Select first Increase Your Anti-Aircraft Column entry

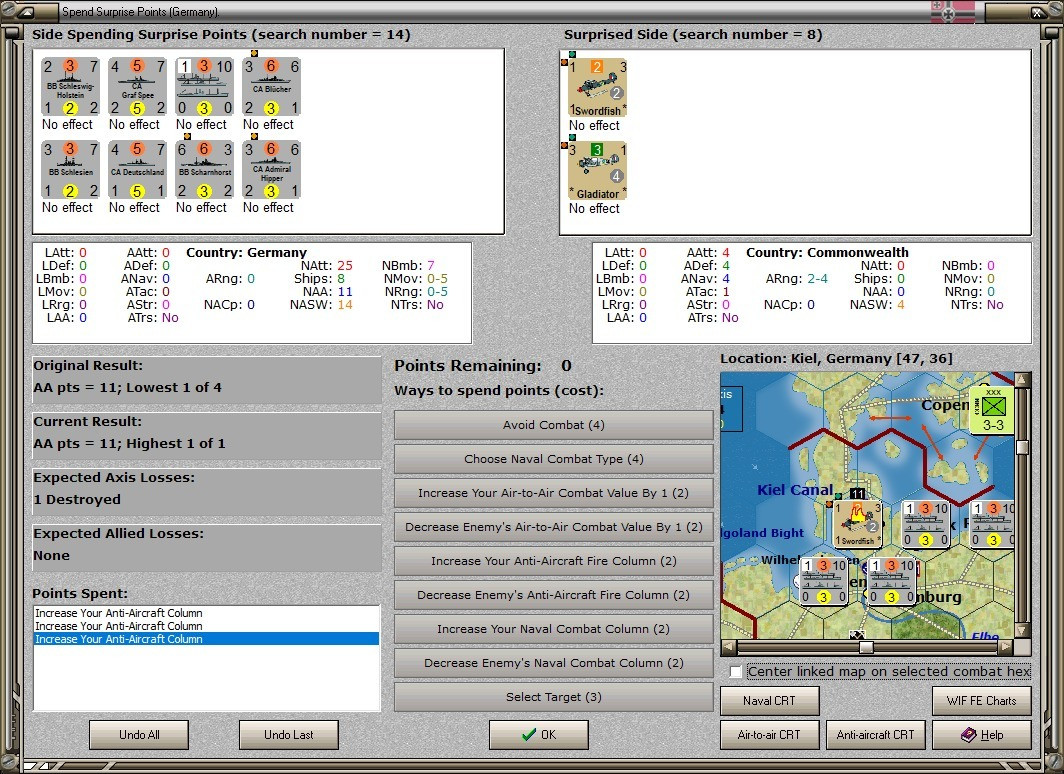tap(206, 613)
